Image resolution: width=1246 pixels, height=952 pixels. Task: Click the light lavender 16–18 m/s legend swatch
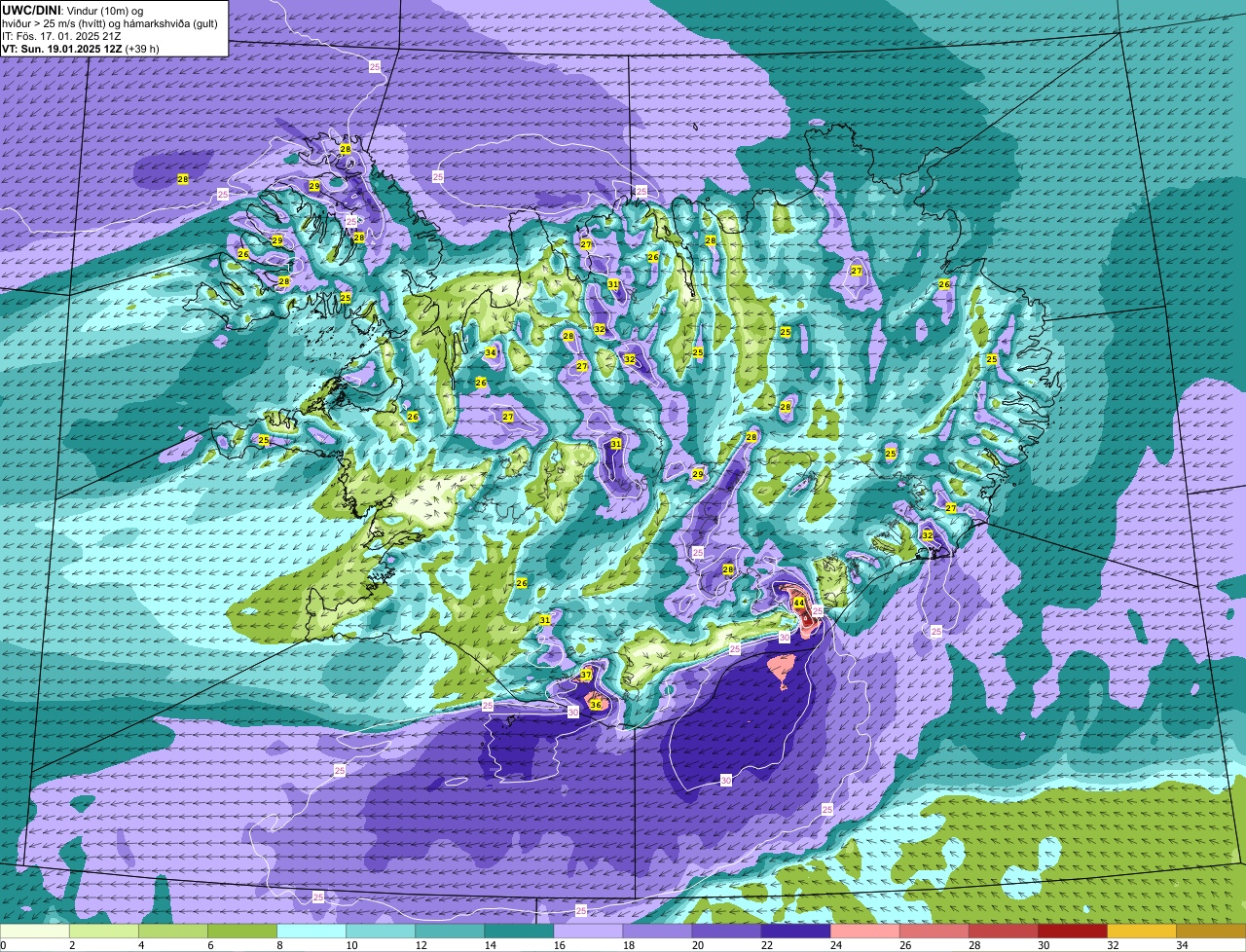589,932
